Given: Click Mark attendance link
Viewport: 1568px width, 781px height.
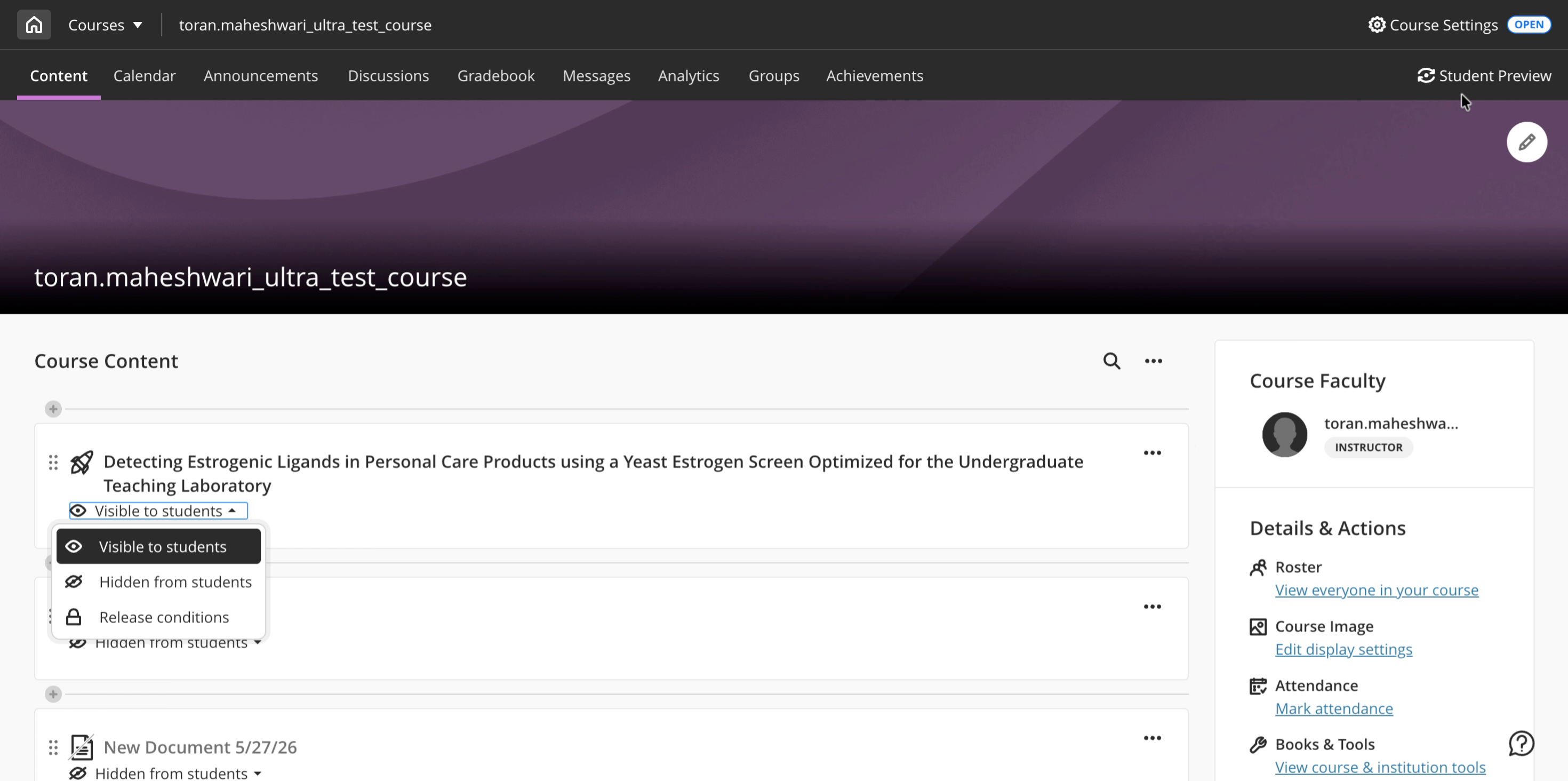Looking at the screenshot, I should pyautogui.click(x=1334, y=708).
